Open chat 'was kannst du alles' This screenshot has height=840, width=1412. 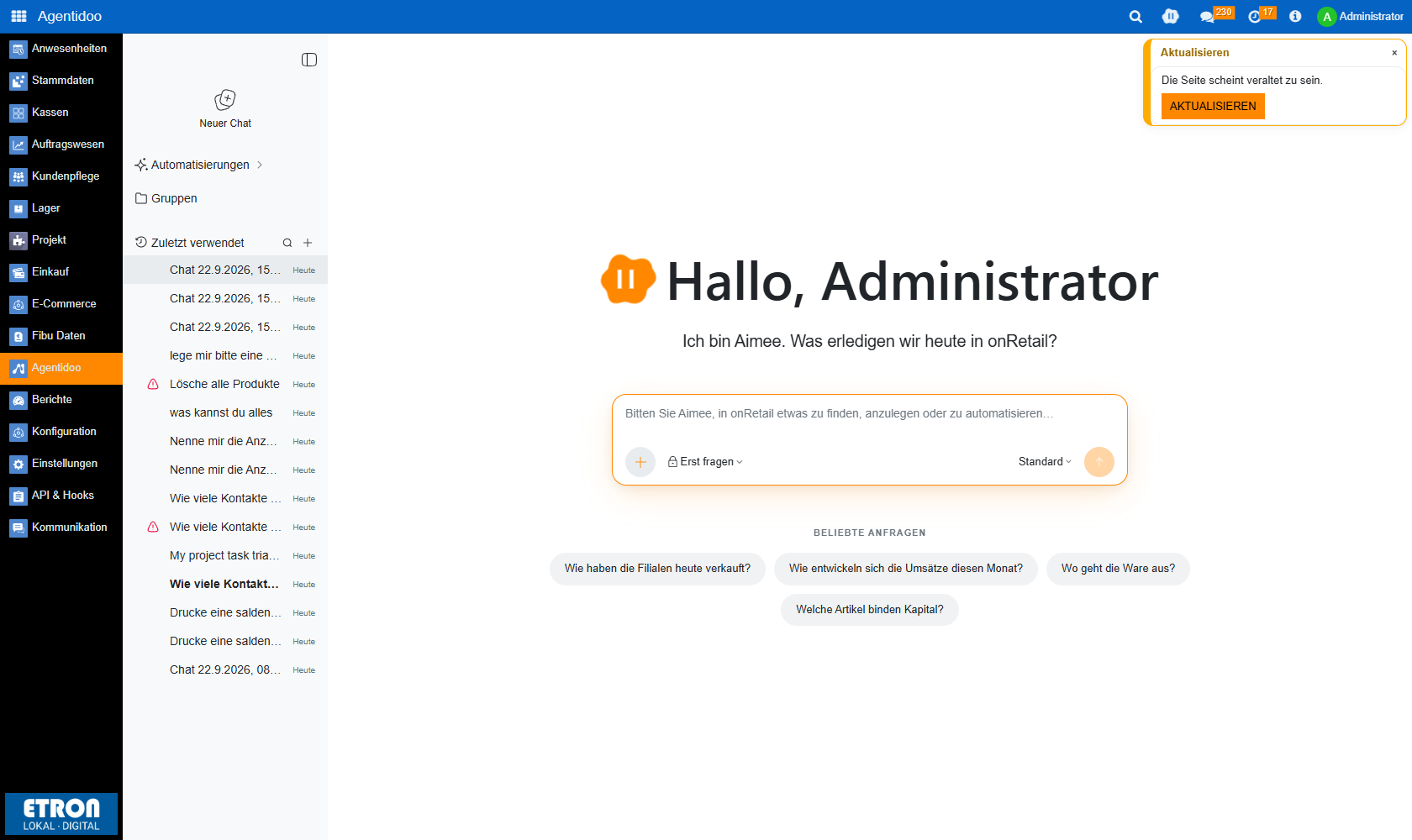tap(225, 413)
